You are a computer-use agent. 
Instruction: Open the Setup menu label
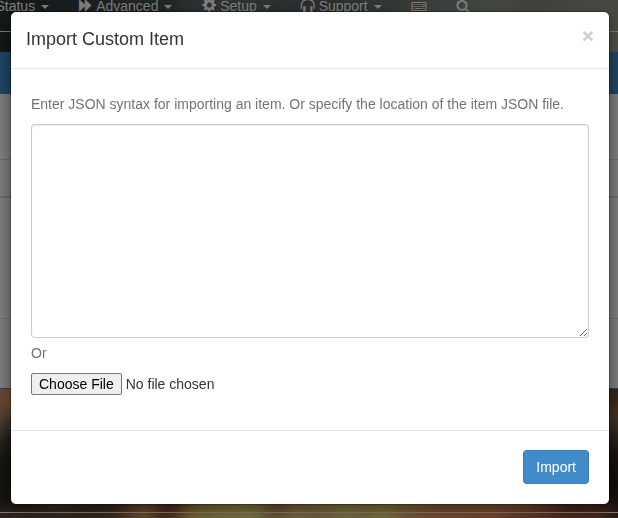point(238,6)
